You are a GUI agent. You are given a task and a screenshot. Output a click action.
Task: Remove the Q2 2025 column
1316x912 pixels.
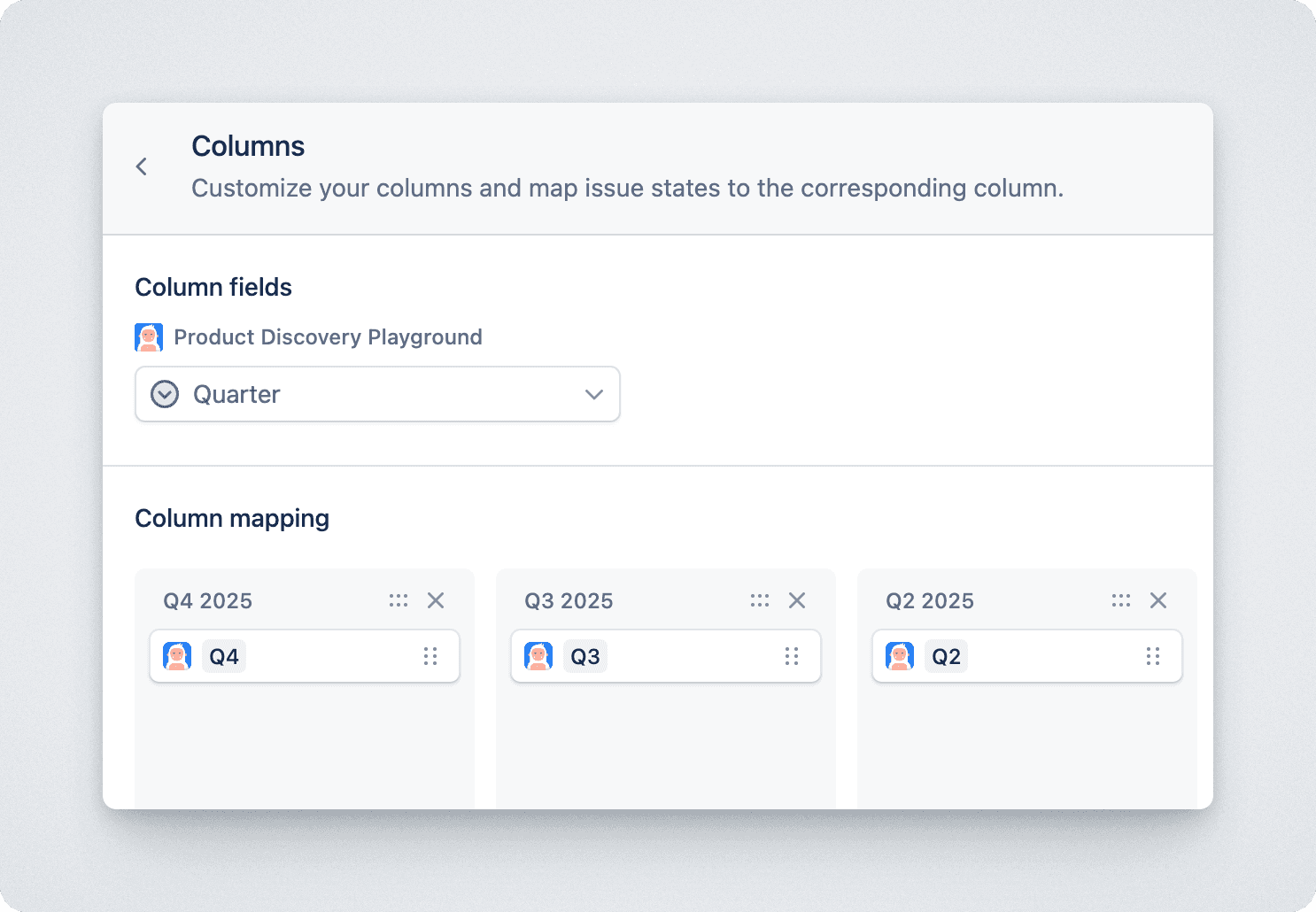(1158, 600)
